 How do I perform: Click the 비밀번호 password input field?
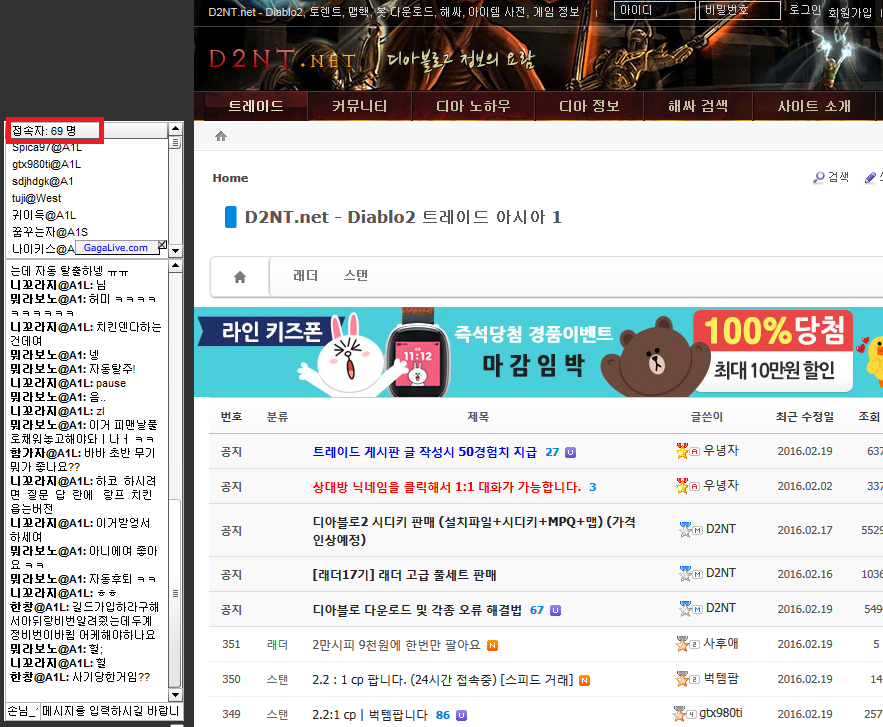pyautogui.click(x=739, y=10)
